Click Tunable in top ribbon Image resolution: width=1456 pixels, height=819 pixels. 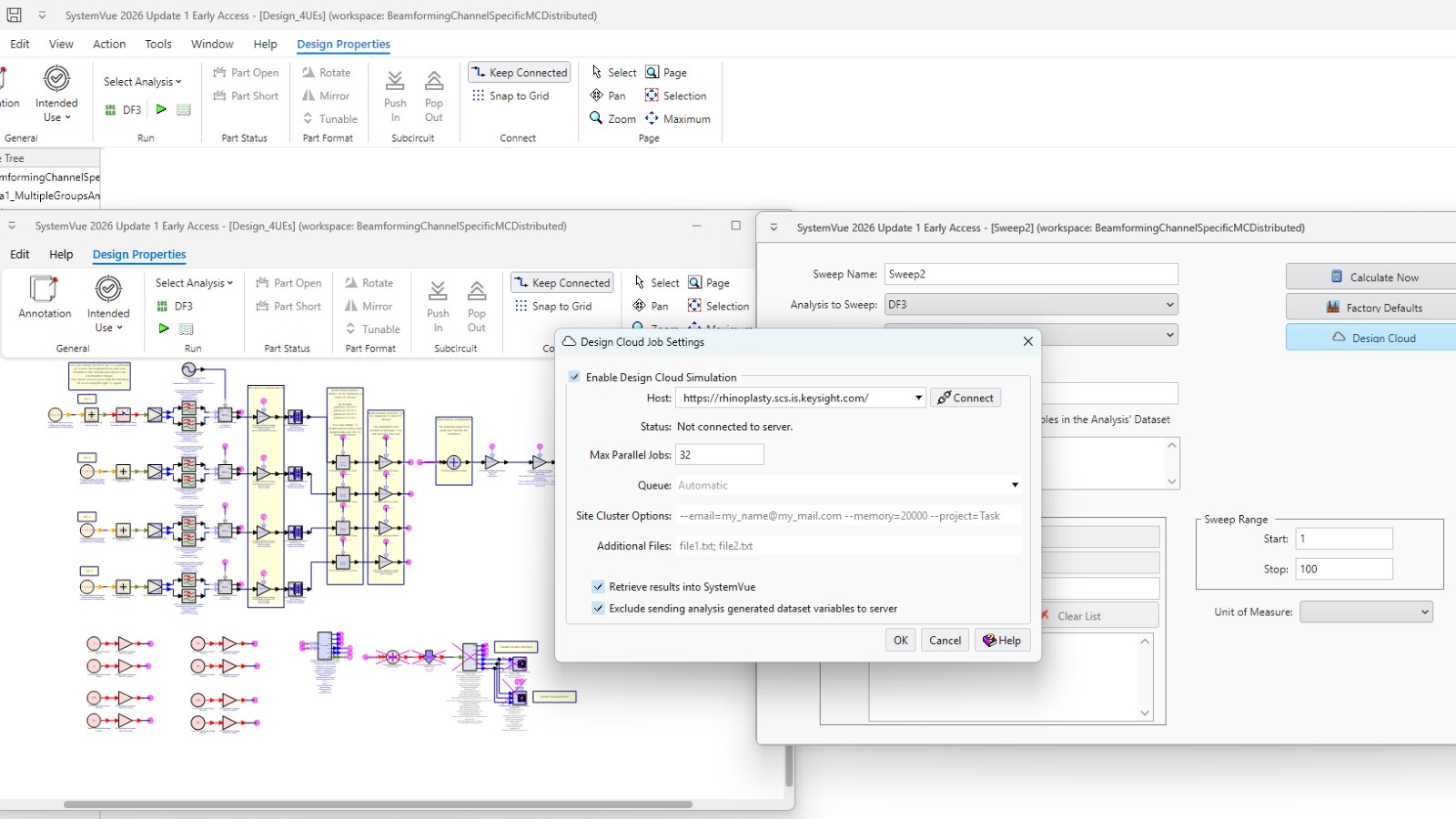(329, 118)
